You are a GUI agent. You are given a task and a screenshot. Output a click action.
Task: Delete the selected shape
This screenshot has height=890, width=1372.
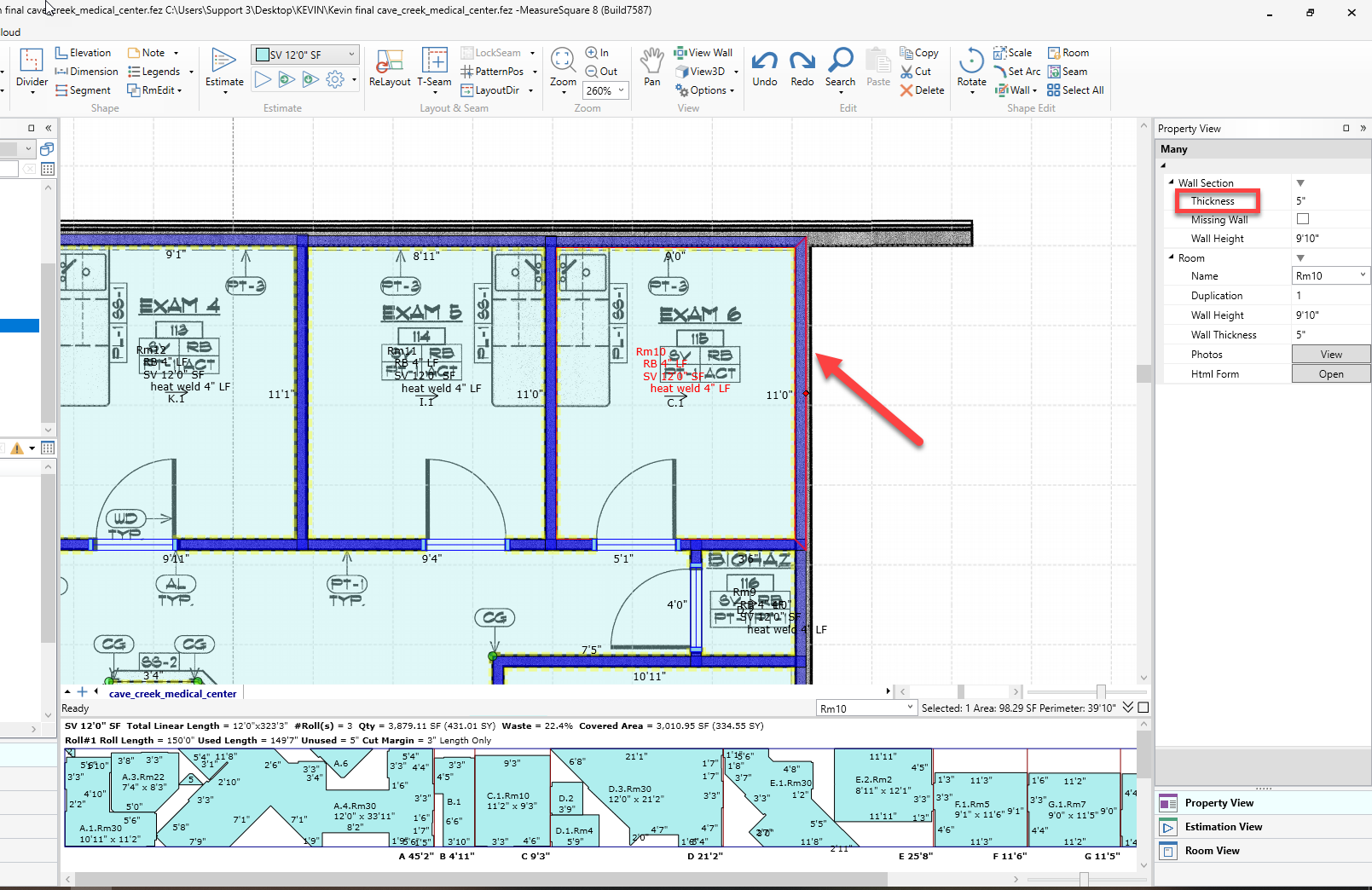pos(922,90)
